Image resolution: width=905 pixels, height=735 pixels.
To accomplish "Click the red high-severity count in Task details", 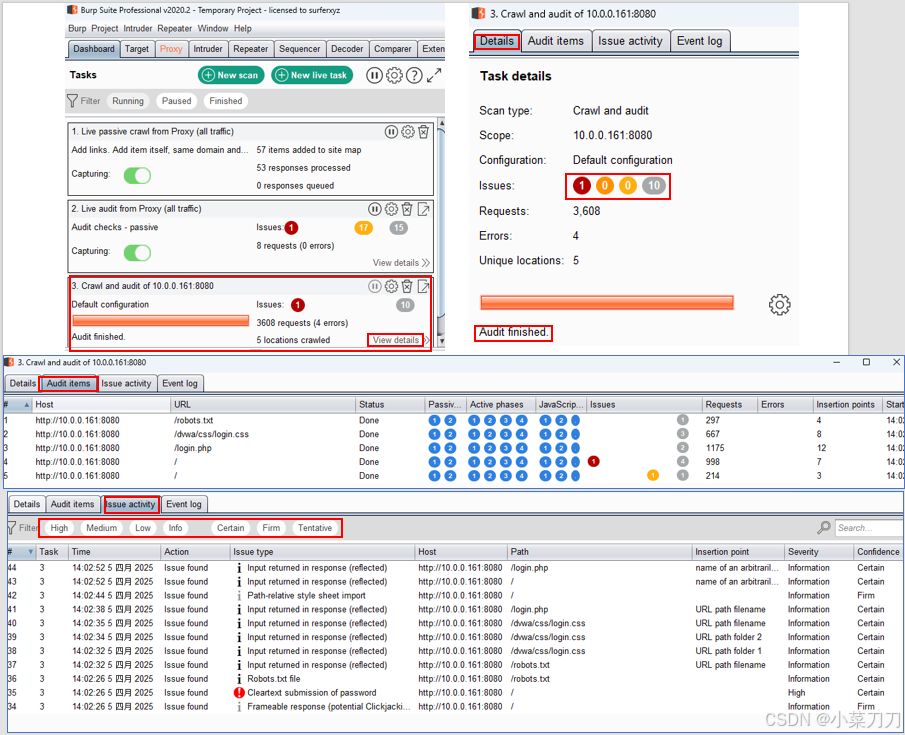I will (x=582, y=185).
